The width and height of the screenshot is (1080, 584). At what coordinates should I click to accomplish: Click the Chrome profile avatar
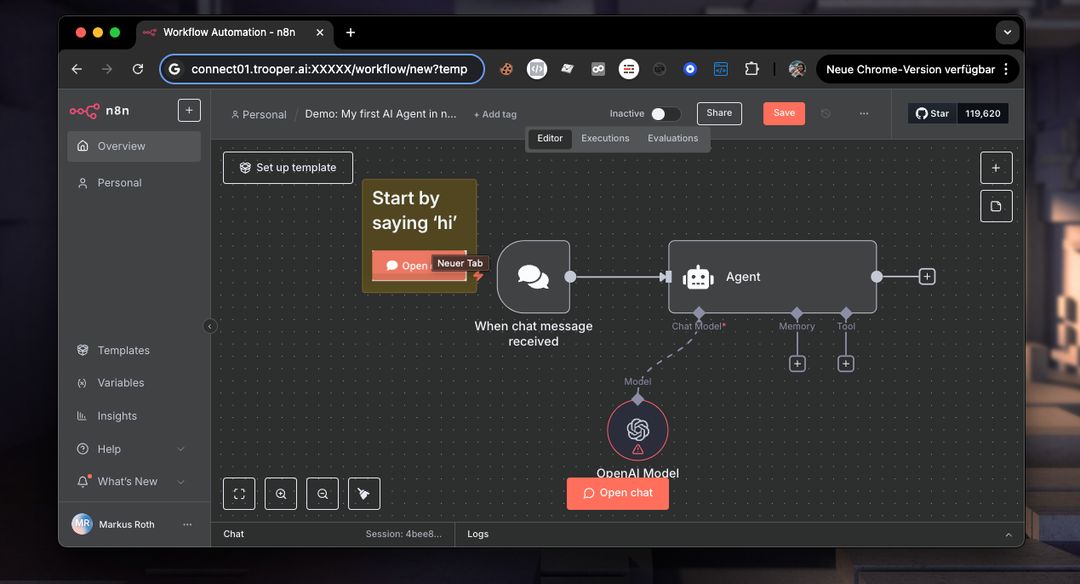pos(797,69)
